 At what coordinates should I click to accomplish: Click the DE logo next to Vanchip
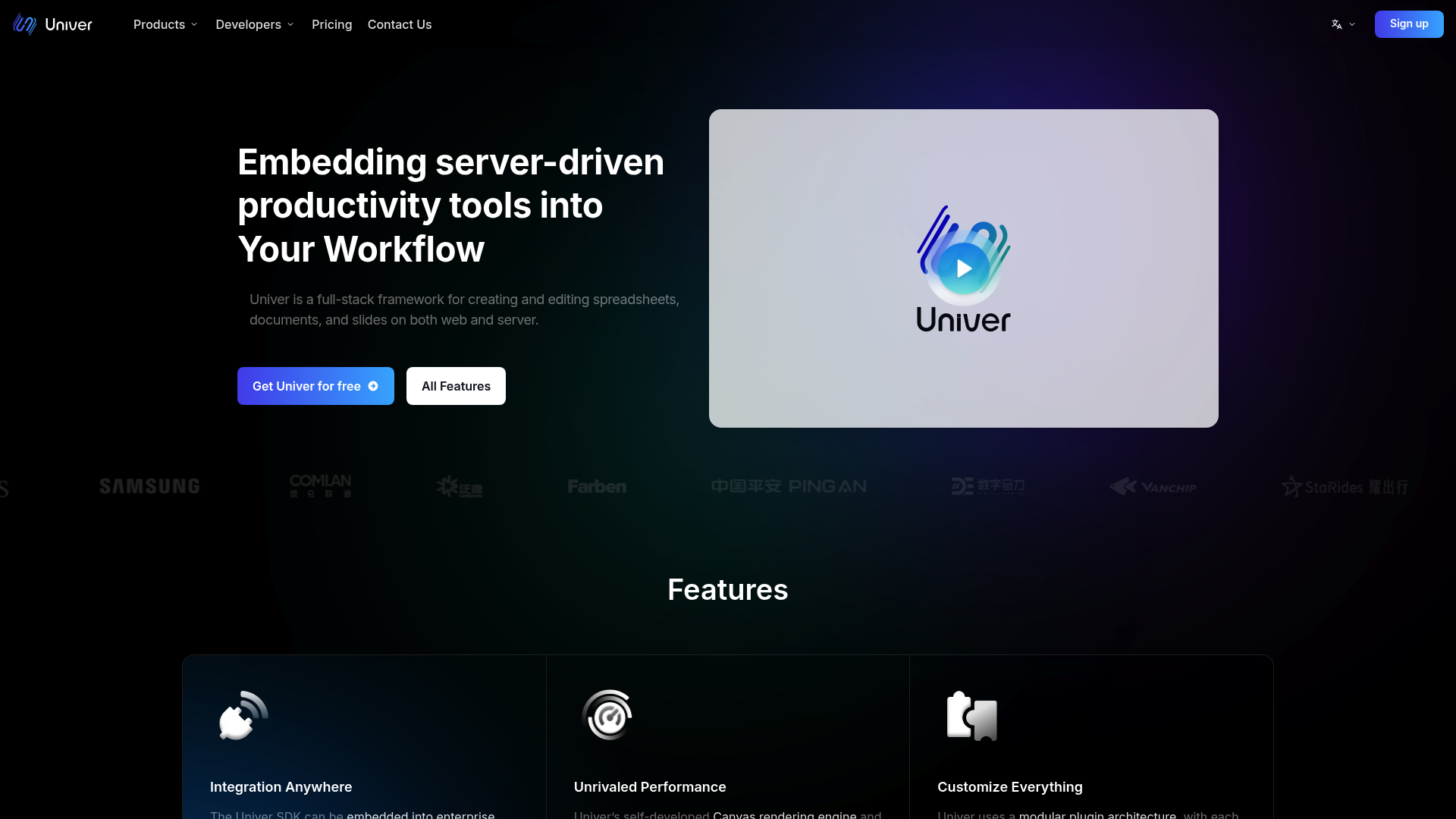988,486
